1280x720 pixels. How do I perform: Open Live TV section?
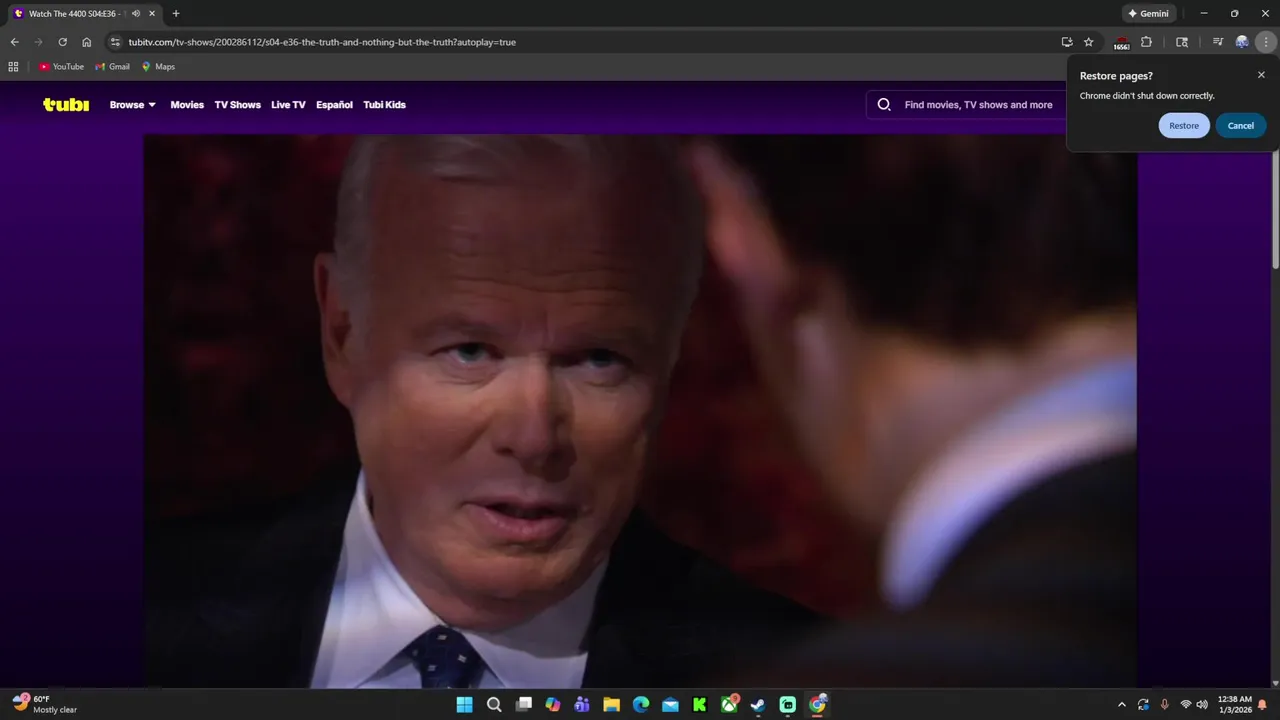pyautogui.click(x=288, y=105)
